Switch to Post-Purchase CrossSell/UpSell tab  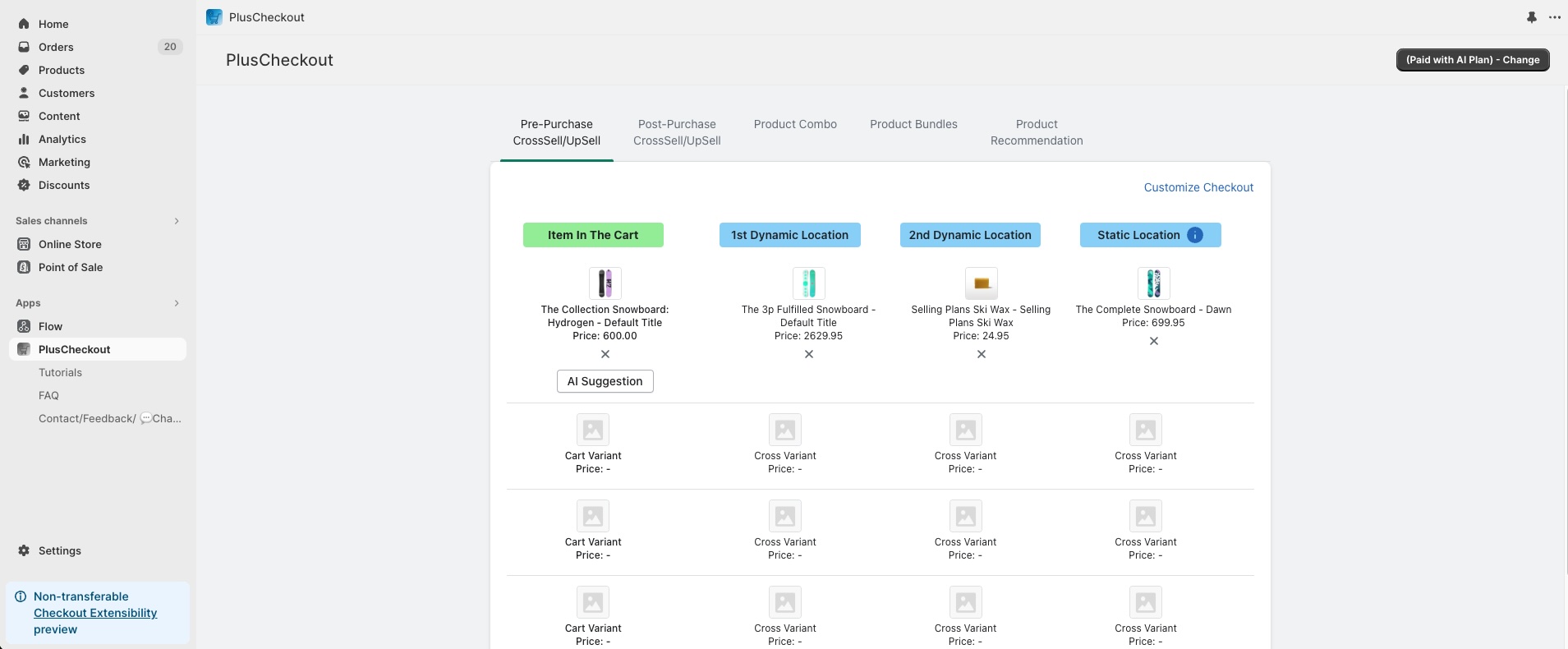point(677,132)
